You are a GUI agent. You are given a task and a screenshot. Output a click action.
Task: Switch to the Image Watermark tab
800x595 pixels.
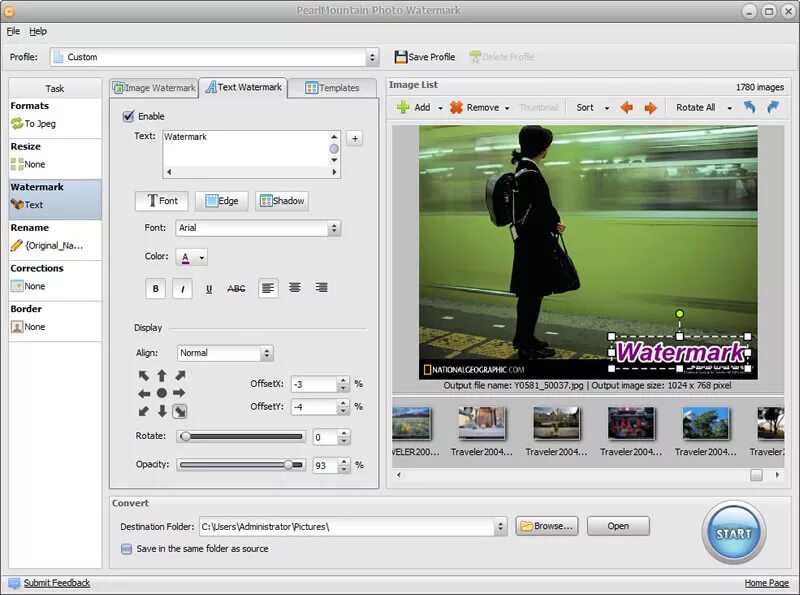click(154, 88)
